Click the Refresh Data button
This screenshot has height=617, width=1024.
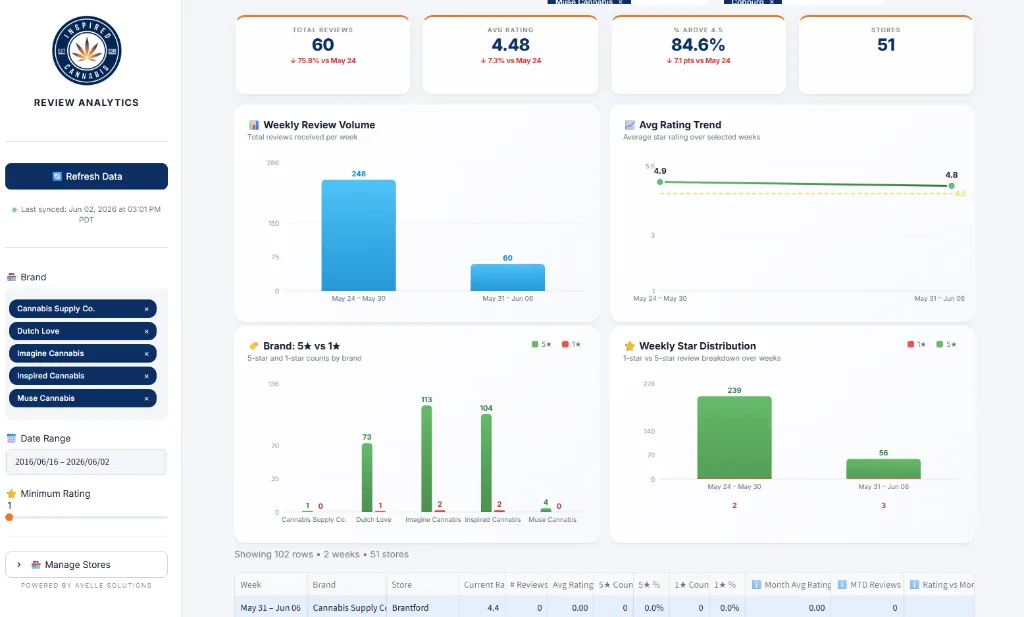86,176
